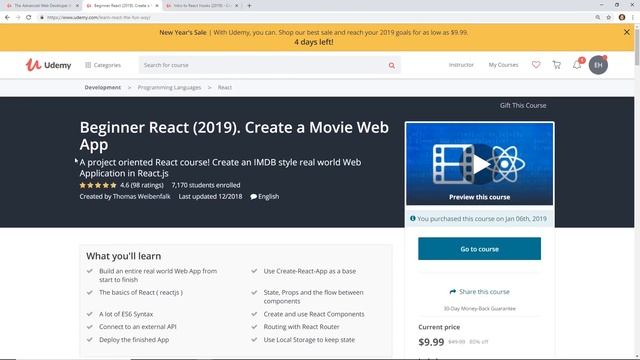Screen dimensions: 640x360
Task: Open instructor Thomas Weibenfalk's profile
Action: click(141, 196)
